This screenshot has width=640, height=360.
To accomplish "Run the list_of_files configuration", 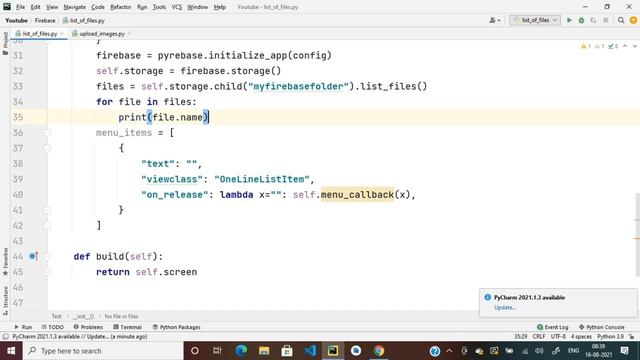I will tap(569, 20).
